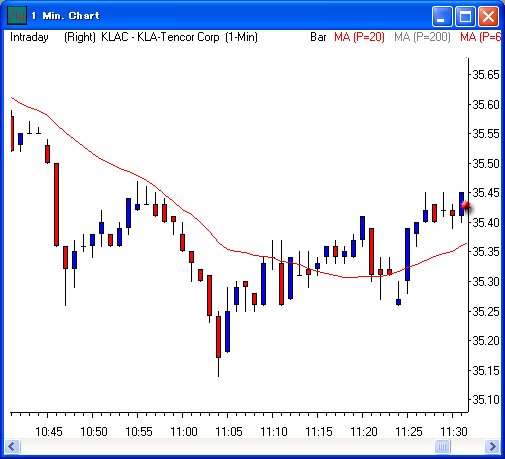Click the 11:25 time axis label
This screenshot has height=459, width=505.
(409, 432)
